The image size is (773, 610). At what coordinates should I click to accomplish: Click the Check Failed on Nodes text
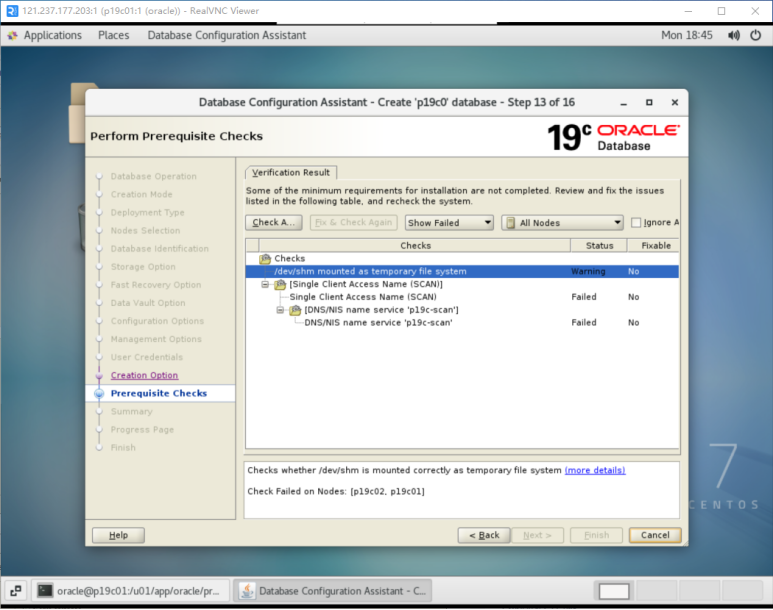click(336, 492)
